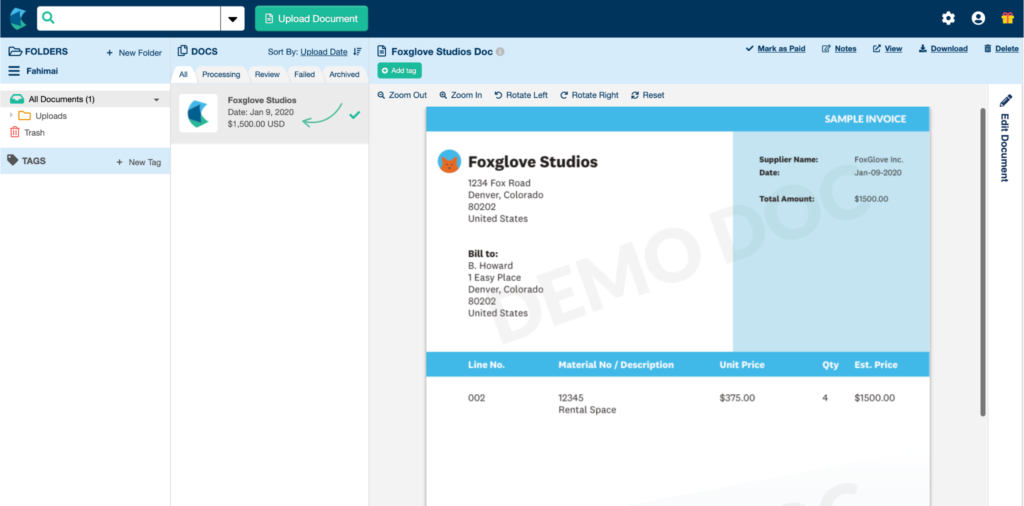Click the $1,500.00 USD amount in list
The width and height of the screenshot is (1024, 506).
point(257,124)
